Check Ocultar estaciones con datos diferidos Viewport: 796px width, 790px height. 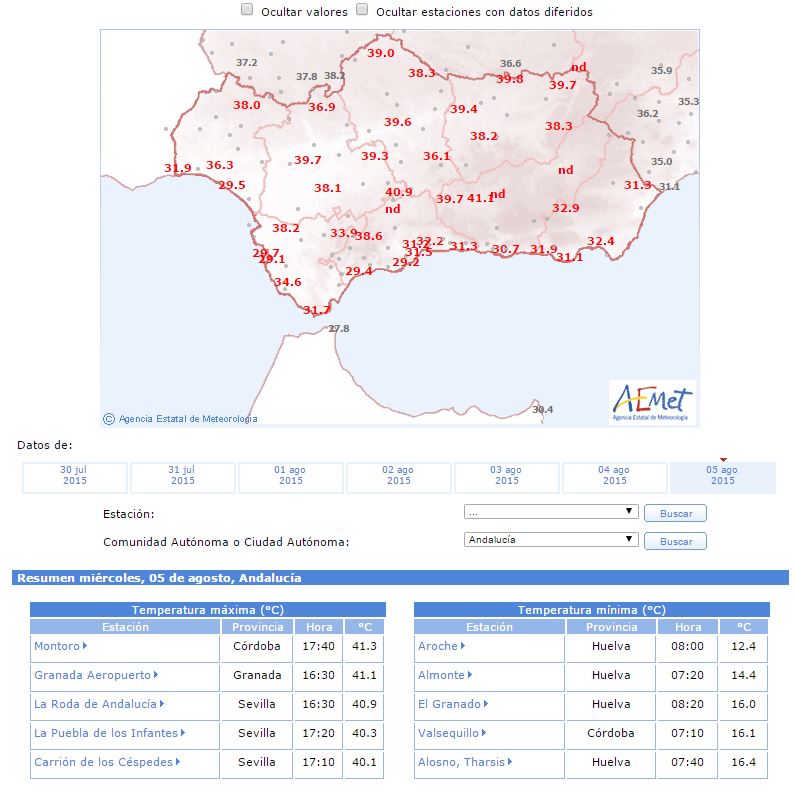pos(362,10)
